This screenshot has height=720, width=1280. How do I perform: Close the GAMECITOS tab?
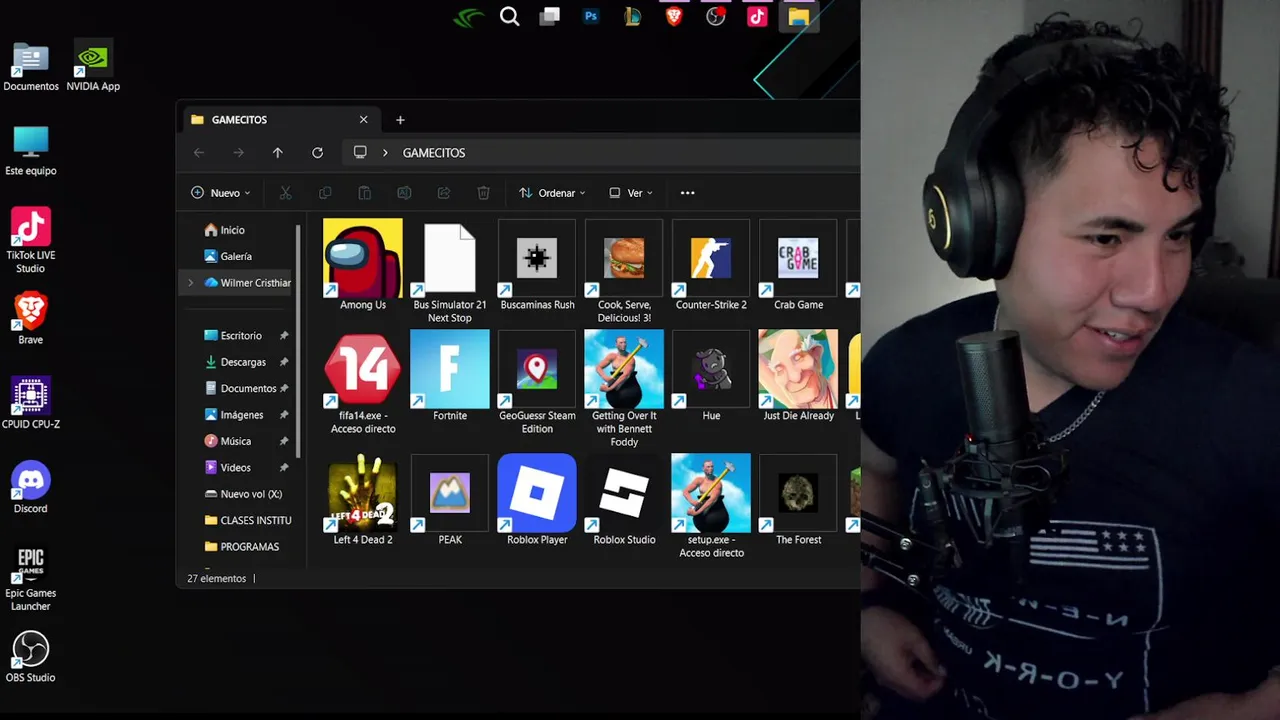click(363, 120)
